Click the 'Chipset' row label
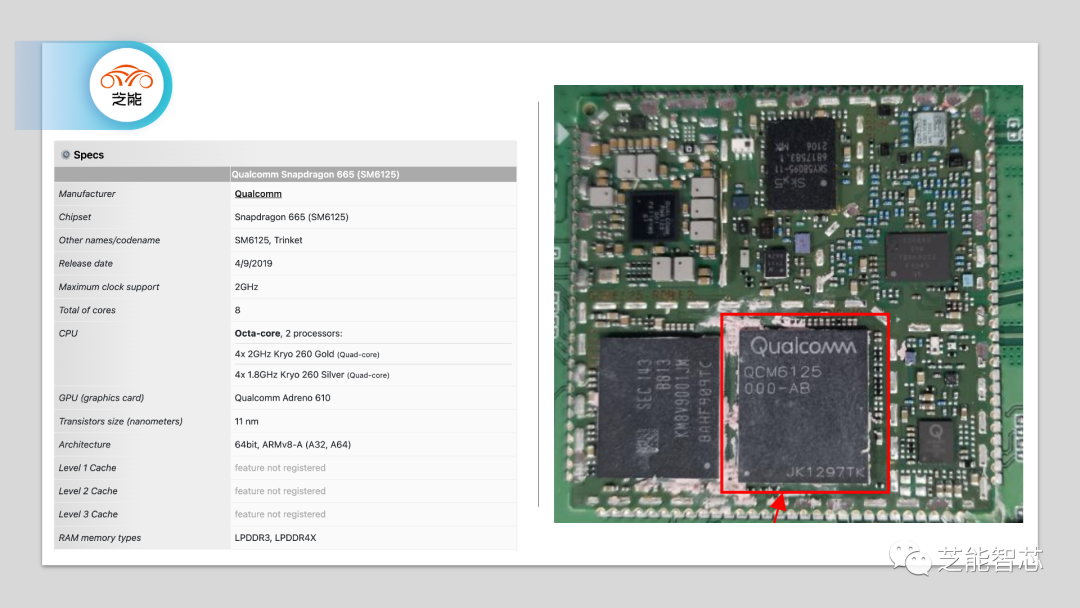This screenshot has width=1080, height=608. 74,217
